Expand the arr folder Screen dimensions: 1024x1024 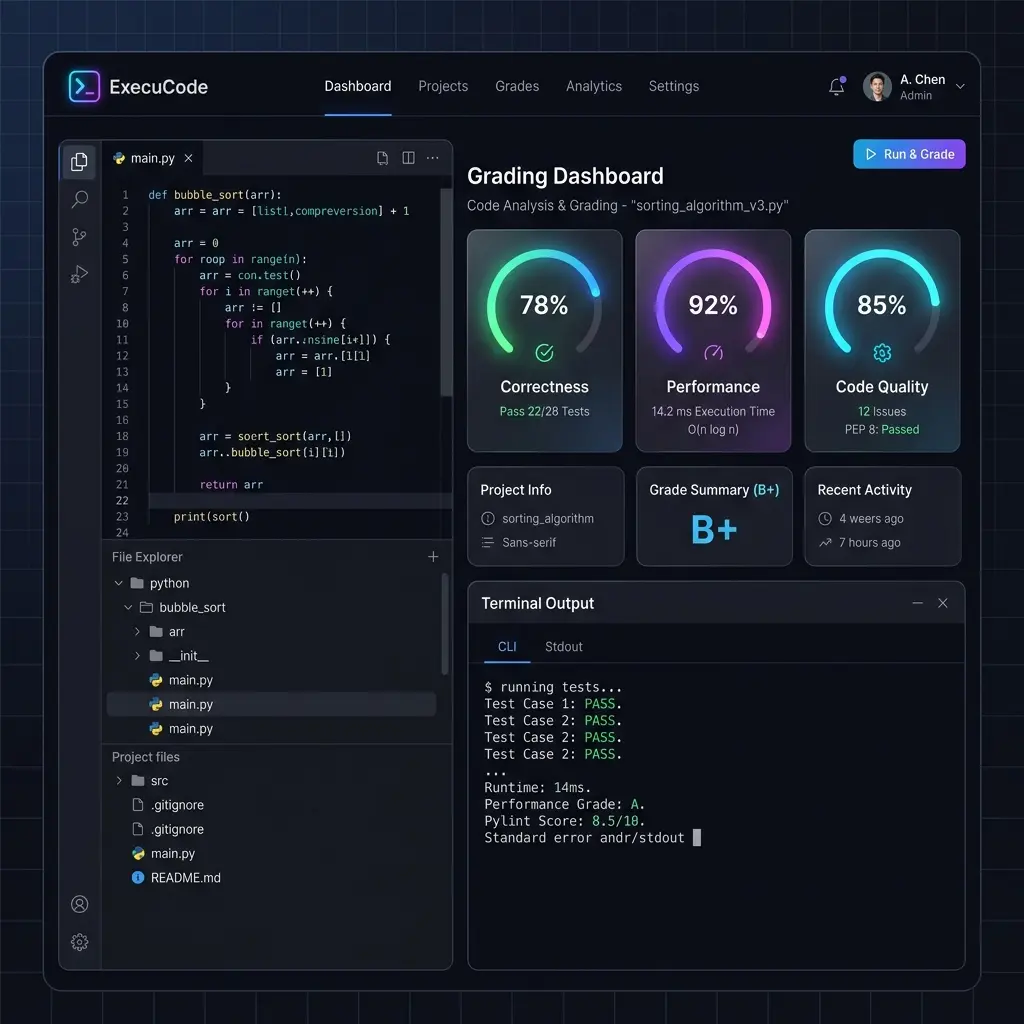coord(137,632)
